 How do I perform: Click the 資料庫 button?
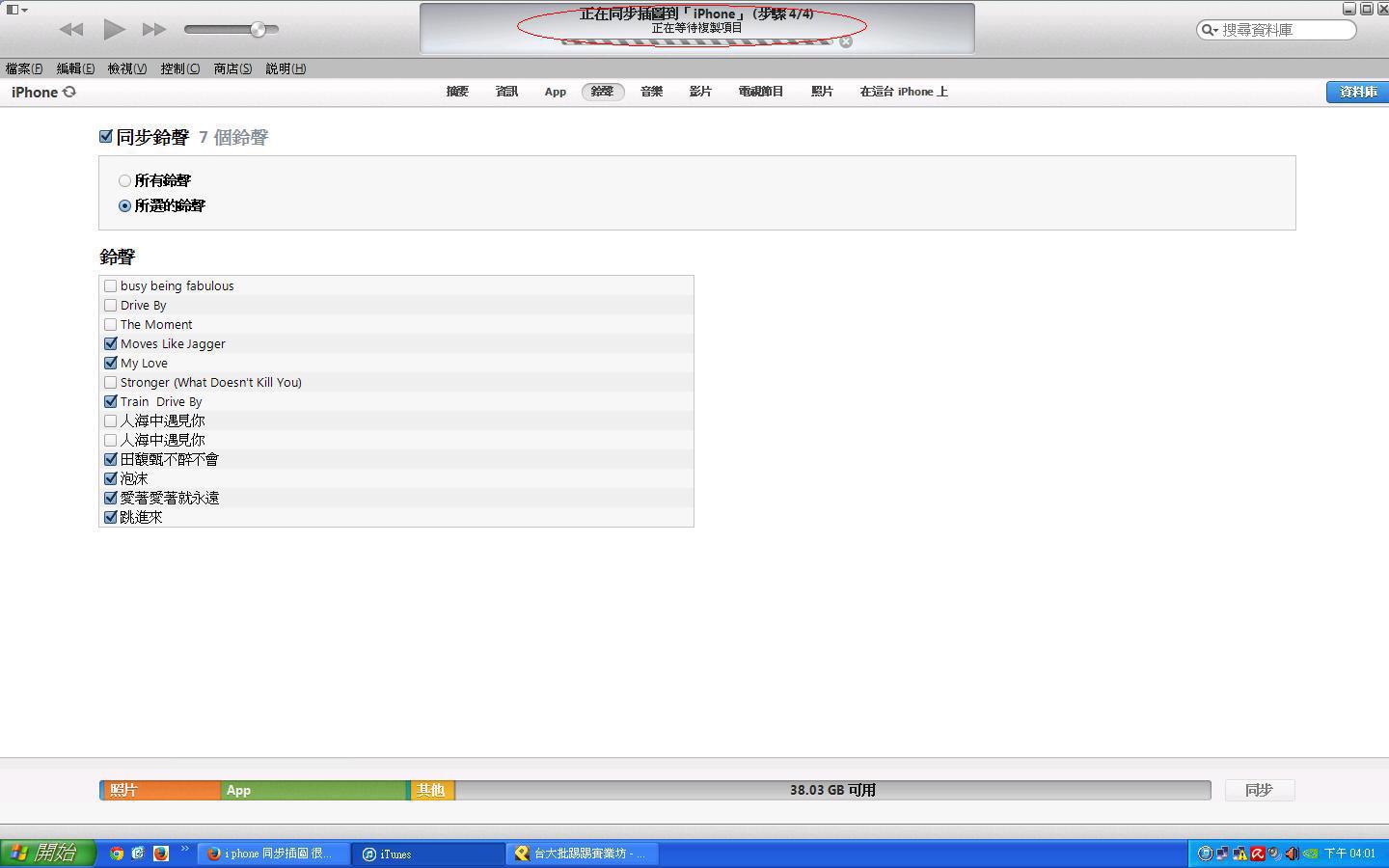point(1357,92)
